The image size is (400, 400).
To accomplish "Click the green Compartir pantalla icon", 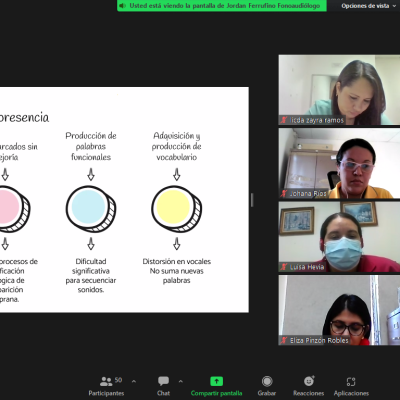I will tap(217, 381).
